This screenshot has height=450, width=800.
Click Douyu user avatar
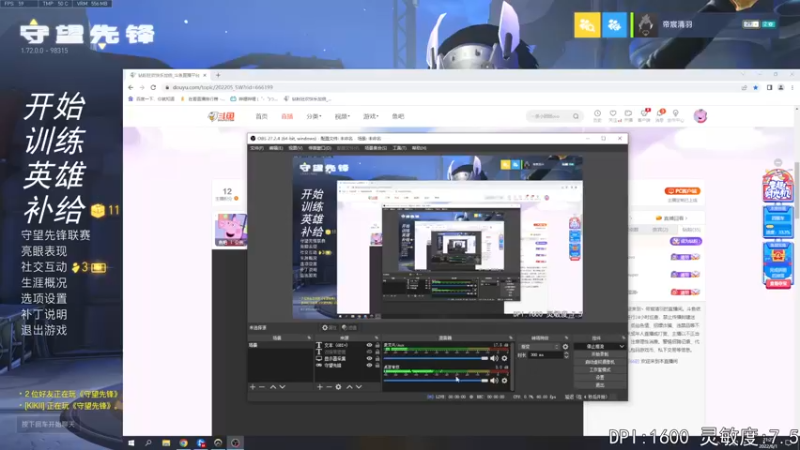click(x=701, y=116)
